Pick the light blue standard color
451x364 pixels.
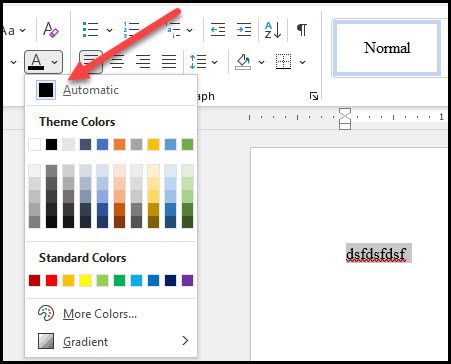point(136,281)
